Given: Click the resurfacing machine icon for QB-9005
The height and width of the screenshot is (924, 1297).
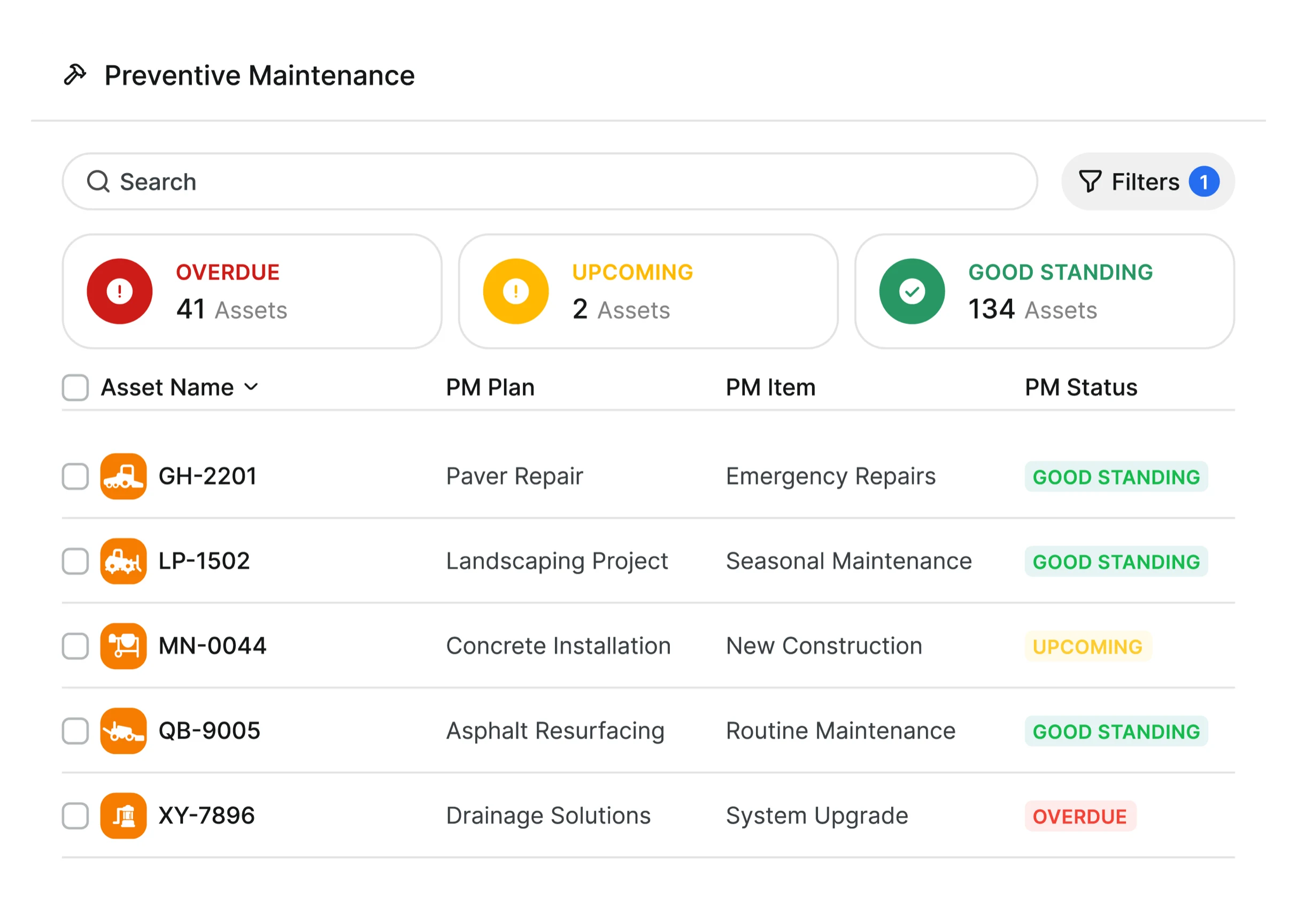Looking at the screenshot, I should click(x=123, y=731).
